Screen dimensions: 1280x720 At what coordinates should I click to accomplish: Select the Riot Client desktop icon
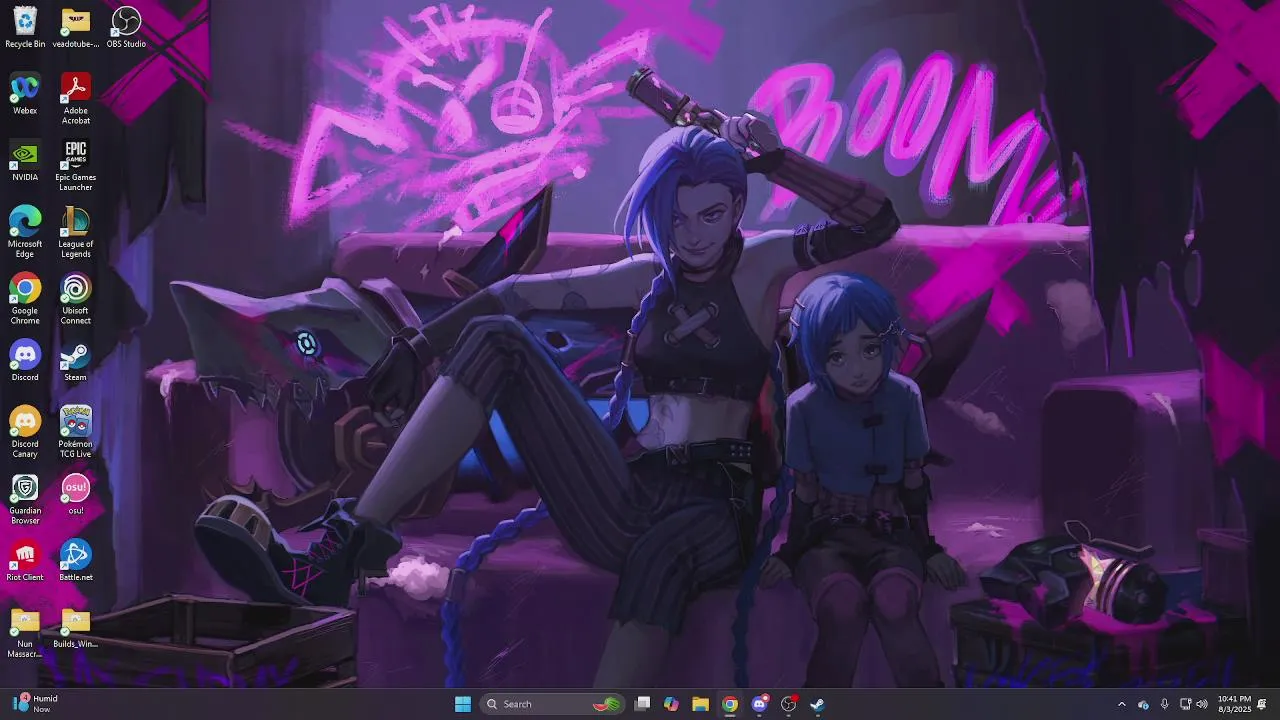25,561
